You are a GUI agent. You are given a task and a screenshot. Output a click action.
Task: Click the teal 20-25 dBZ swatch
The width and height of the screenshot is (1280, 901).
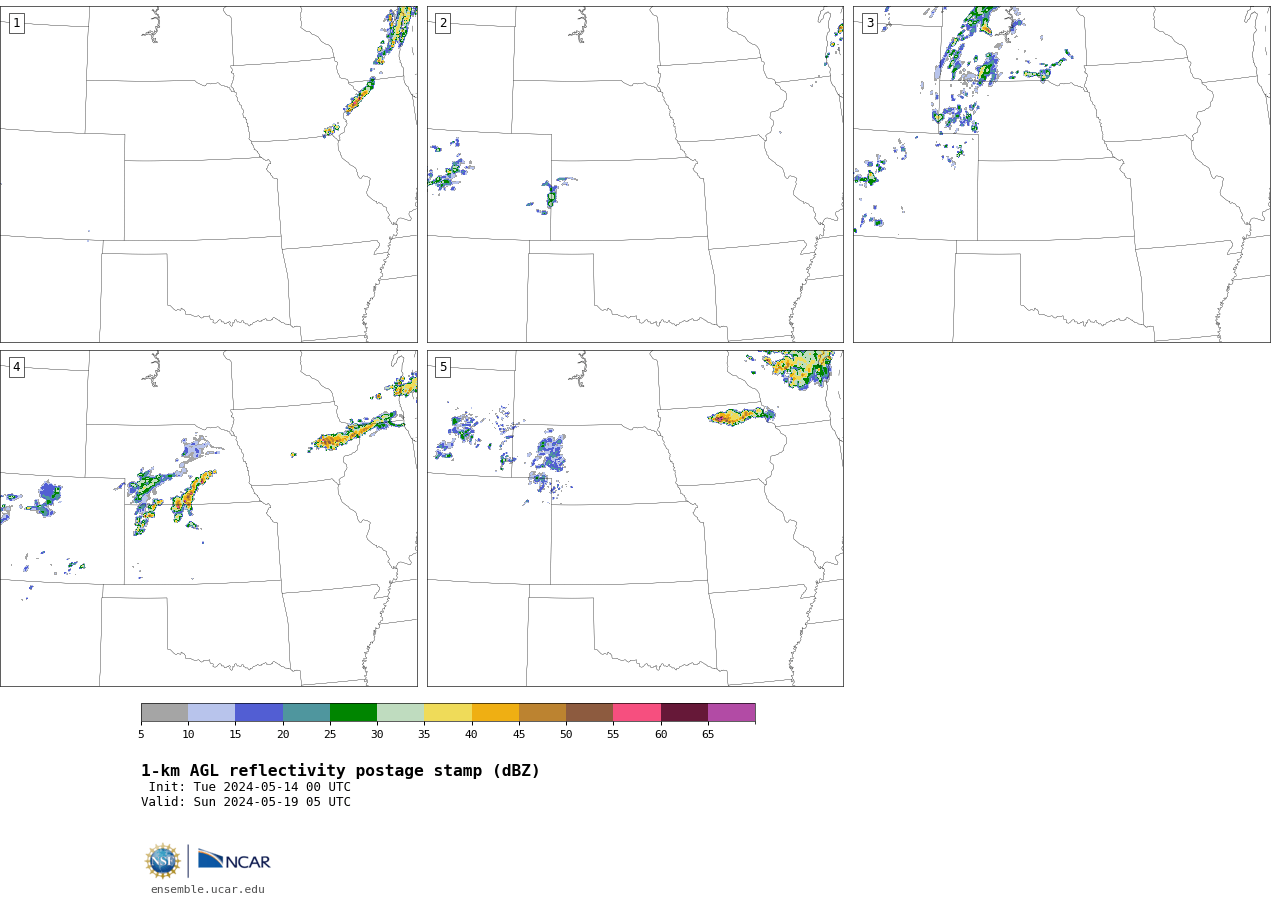coord(306,712)
